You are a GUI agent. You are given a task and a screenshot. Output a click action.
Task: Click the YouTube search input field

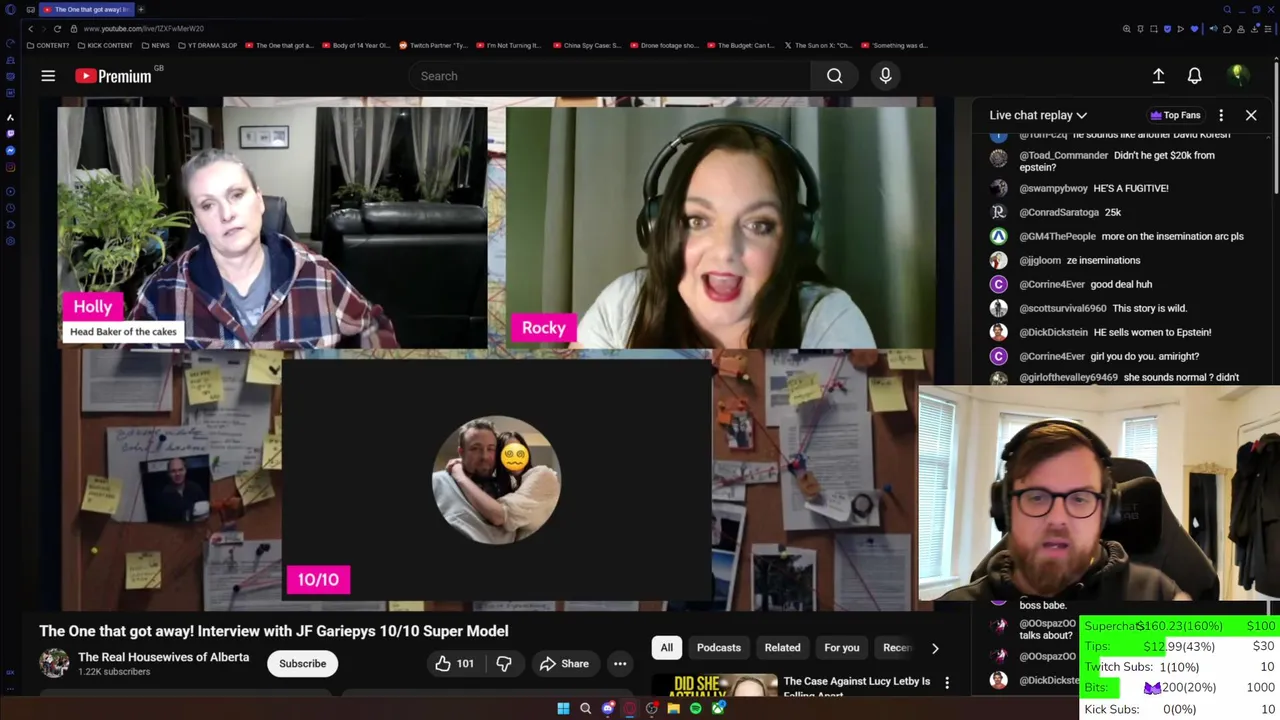pos(610,76)
